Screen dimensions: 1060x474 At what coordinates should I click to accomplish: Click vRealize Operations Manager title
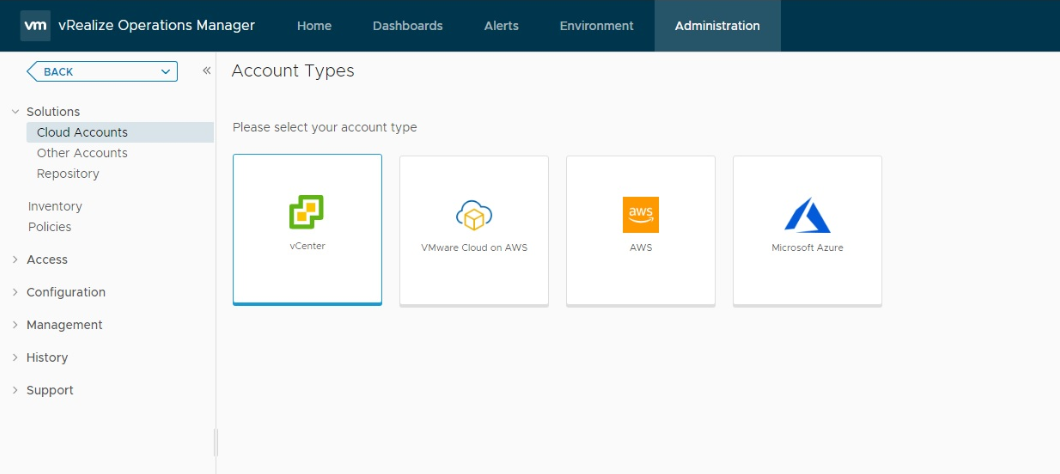coord(158,26)
